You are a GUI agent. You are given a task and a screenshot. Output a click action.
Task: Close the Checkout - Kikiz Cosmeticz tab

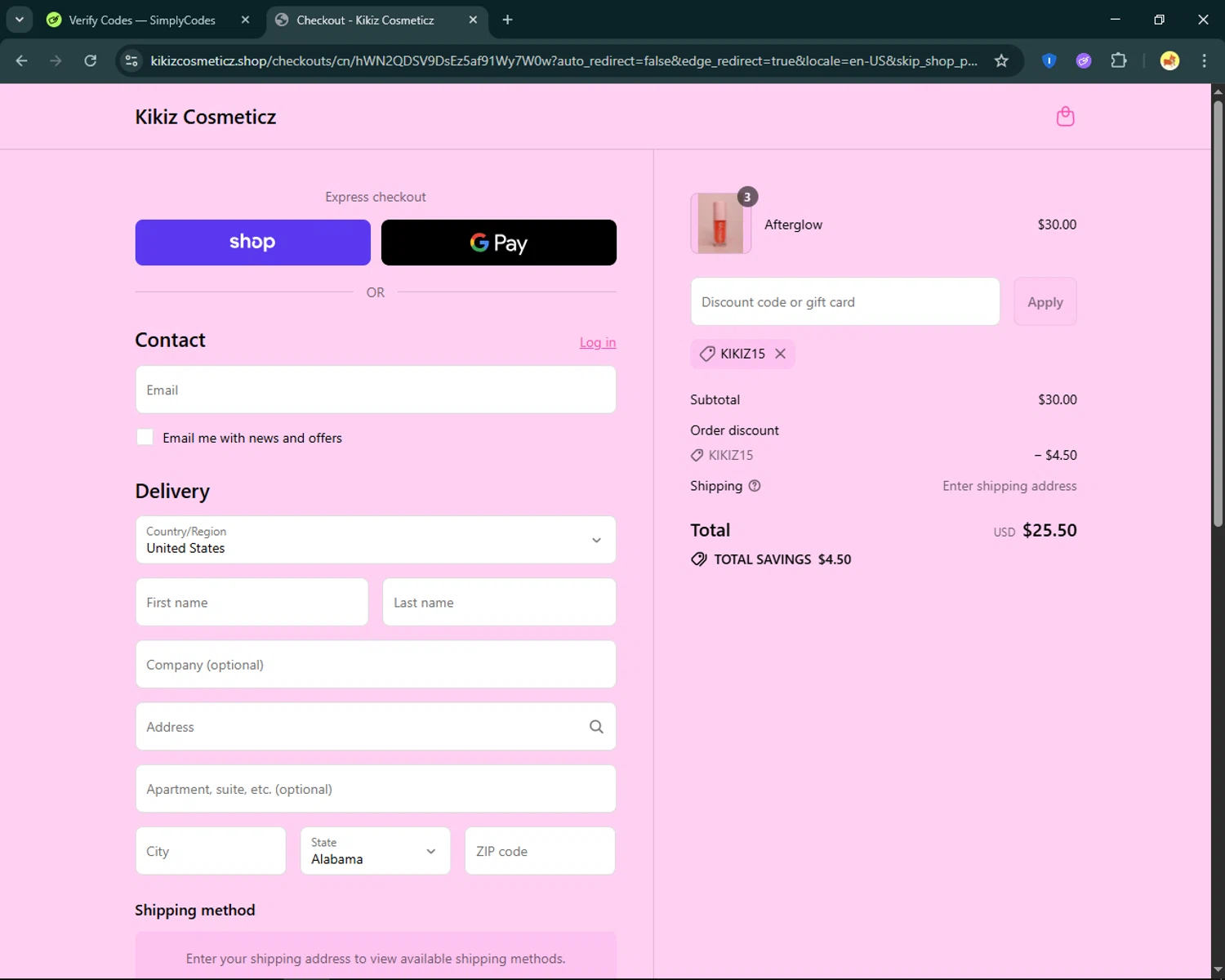click(x=473, y=20)
